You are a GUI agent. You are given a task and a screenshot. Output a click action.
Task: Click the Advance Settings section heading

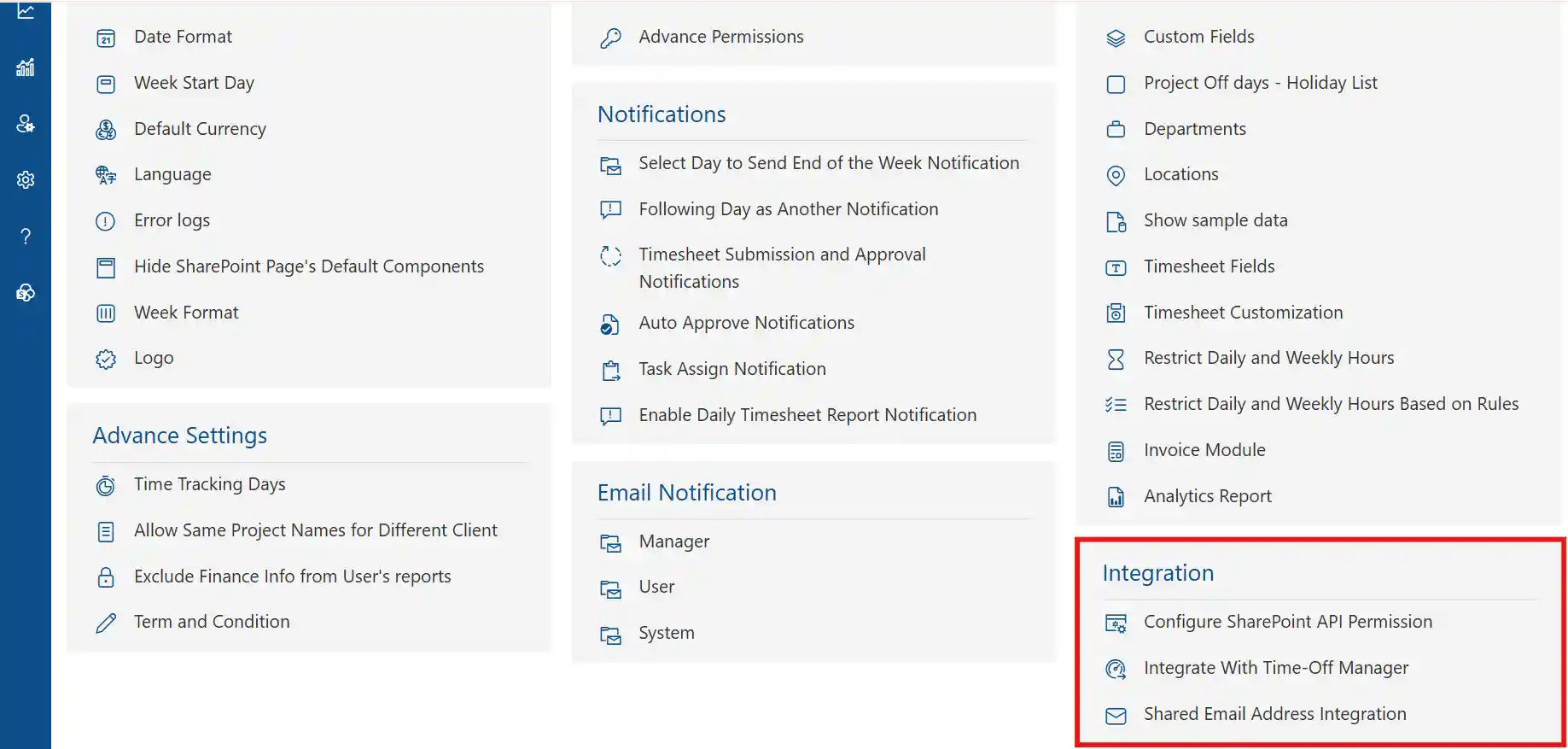179,436
